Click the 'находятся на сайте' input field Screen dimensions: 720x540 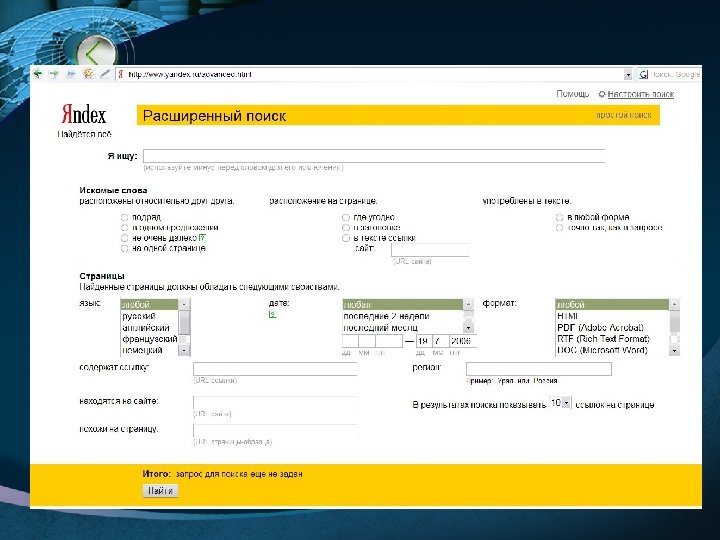click(275, 402)
